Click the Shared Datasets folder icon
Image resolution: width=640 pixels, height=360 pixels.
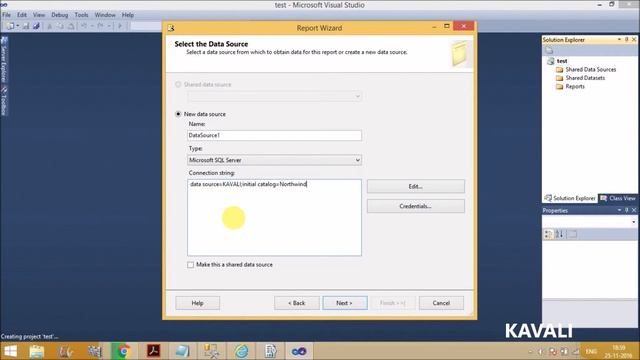(x=560, y=78)
